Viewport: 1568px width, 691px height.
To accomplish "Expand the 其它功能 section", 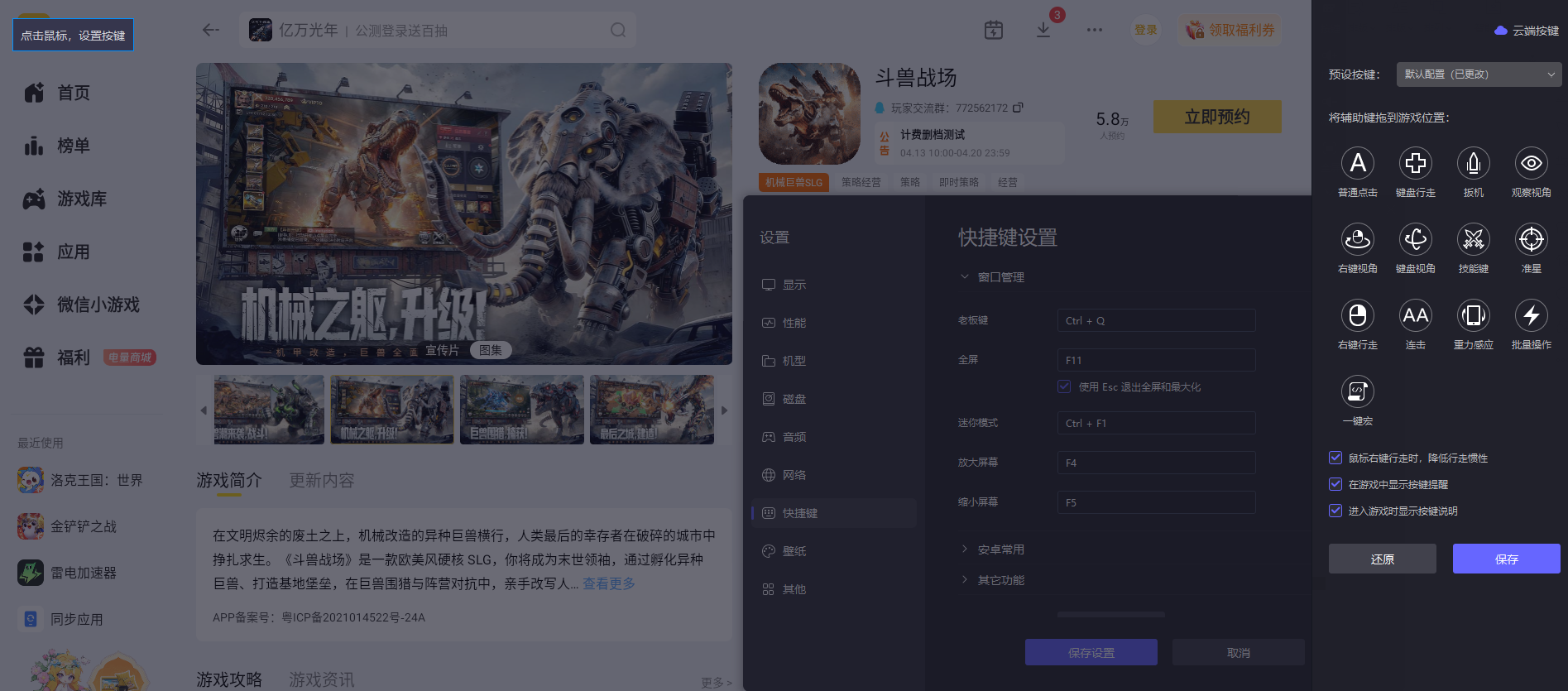I will (x=992, y=580).
